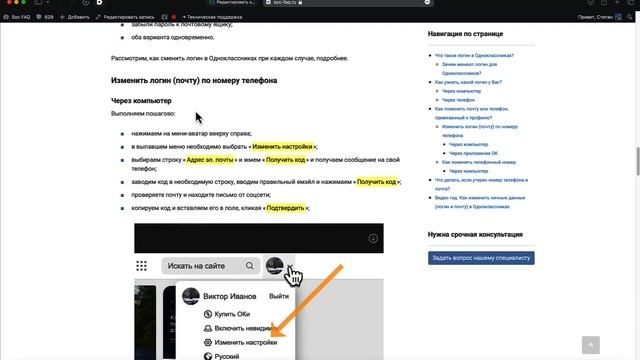Show the browser tab overview icon
This screenshot has height=360, width=640.
pos(630,2)
